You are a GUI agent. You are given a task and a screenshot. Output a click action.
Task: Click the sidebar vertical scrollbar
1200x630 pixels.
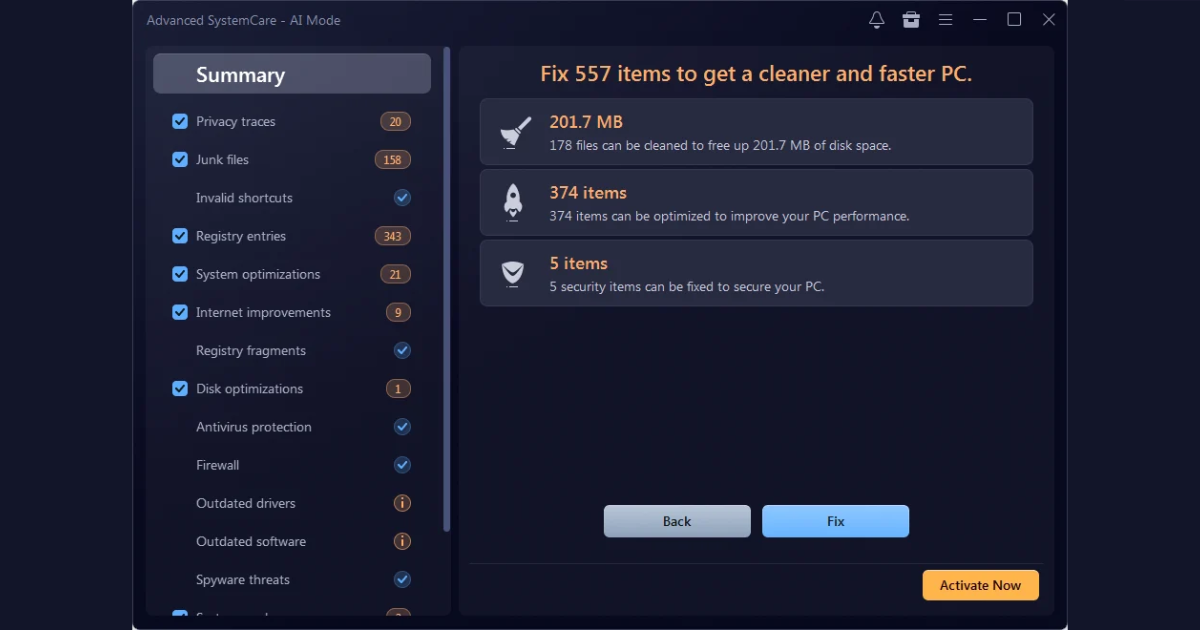(447, 290)
